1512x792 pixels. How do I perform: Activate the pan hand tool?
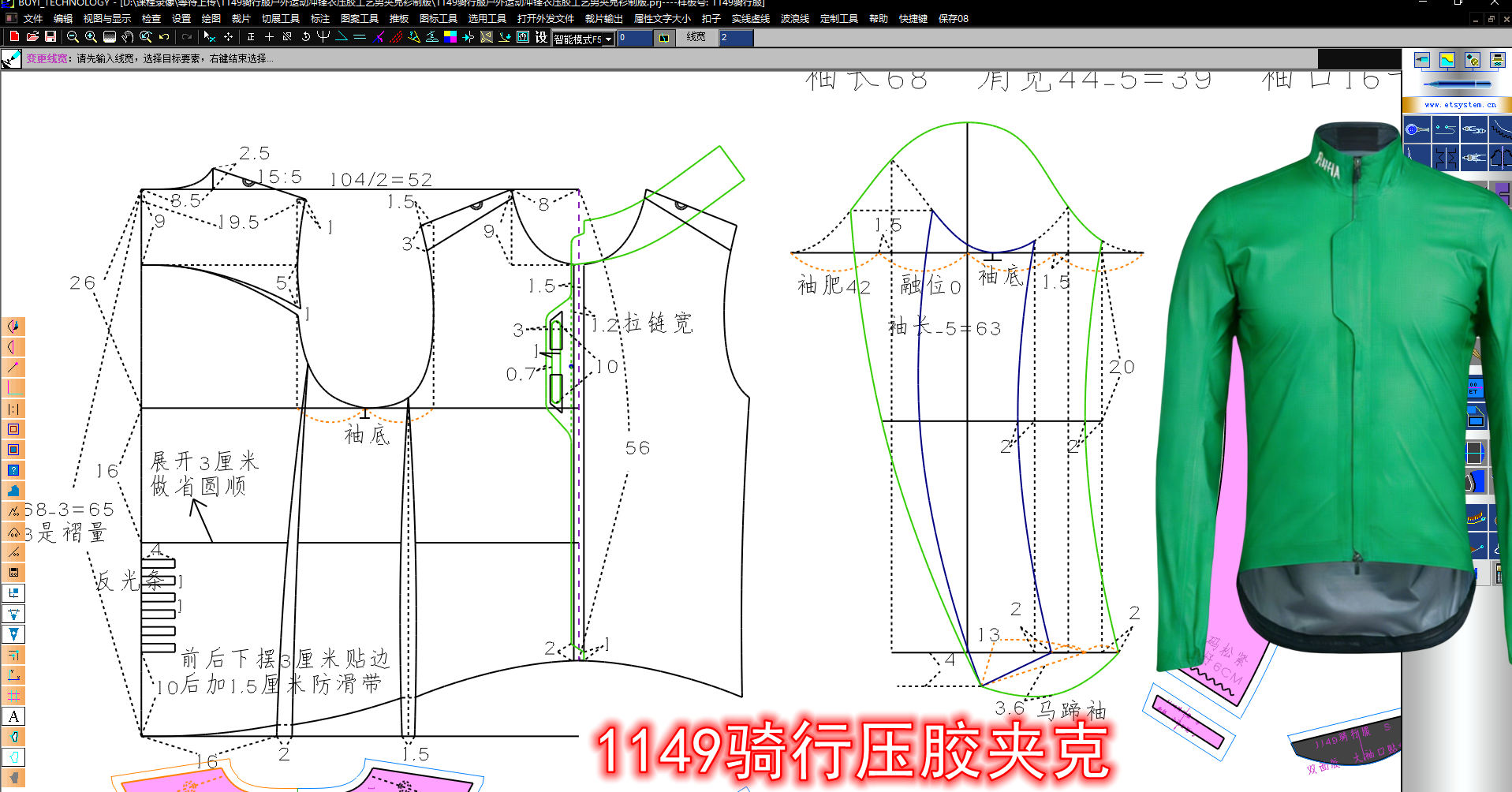[x=127, y=37]
